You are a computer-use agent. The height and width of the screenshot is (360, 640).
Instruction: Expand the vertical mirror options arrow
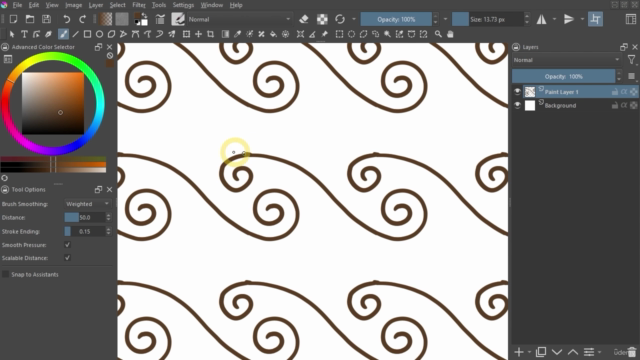click(x=582, y=19)
